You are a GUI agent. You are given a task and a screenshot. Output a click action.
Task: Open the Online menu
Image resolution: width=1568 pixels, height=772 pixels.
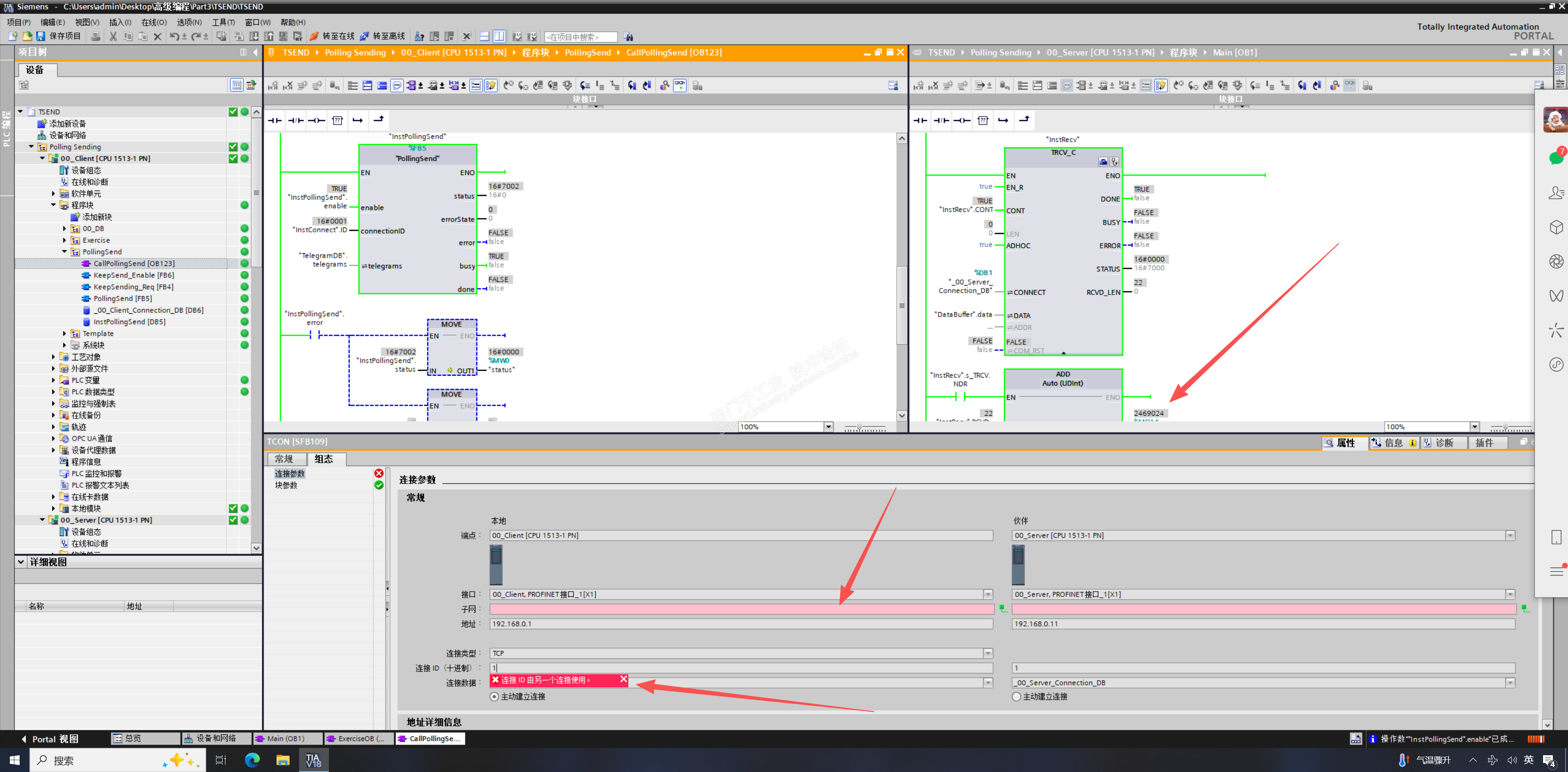153,23
